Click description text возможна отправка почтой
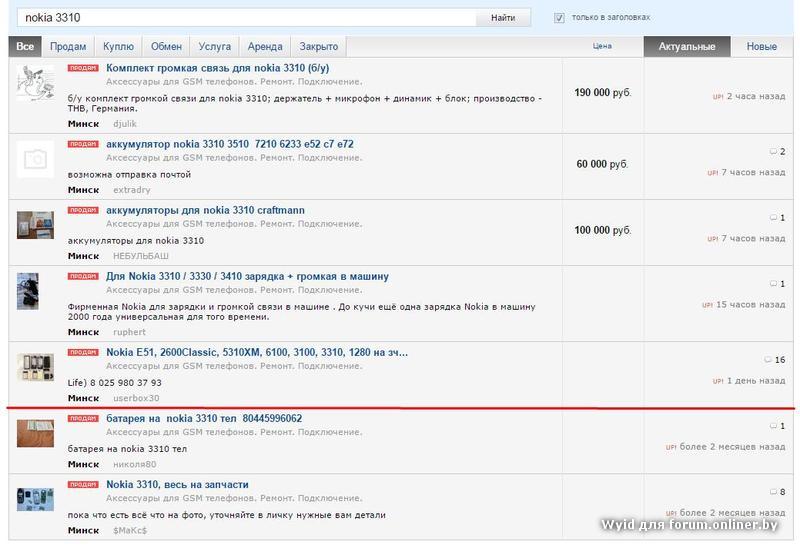Viewport: 800px width, 548px height. pyautogui.click(x=129, y=175)
